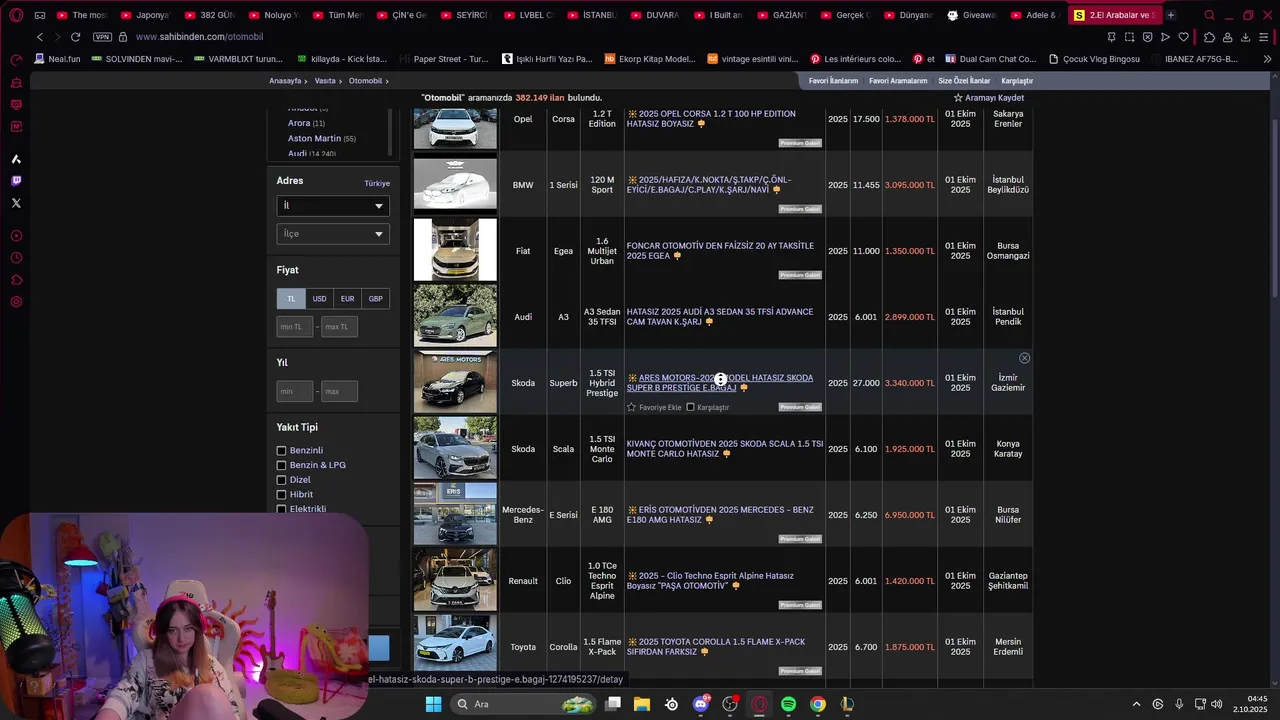Show more bookmarks with double chevron
This screenshot has height=720, width=1280.
point(1267,59)
